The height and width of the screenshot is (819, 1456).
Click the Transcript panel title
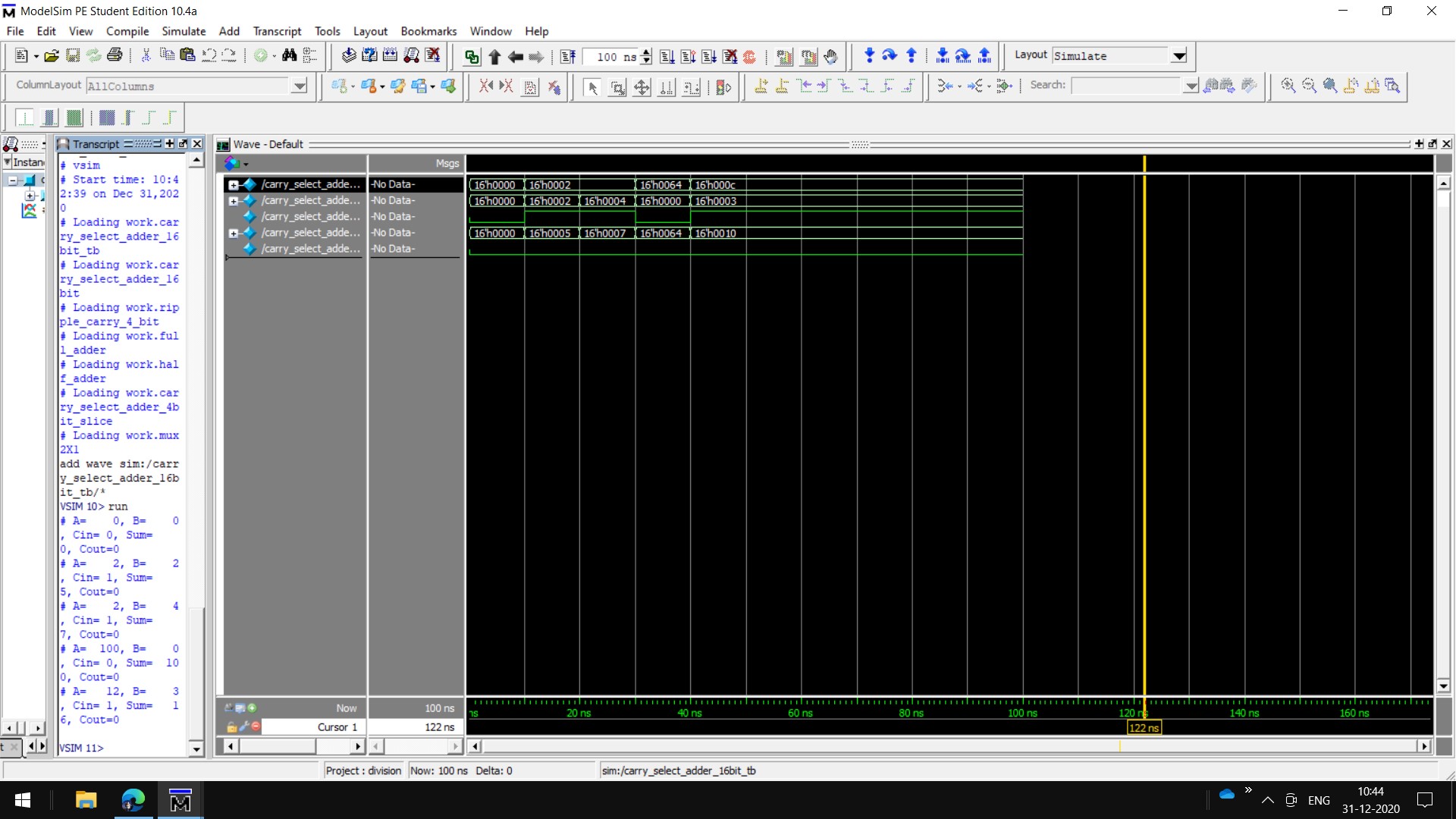coord(96,144)
